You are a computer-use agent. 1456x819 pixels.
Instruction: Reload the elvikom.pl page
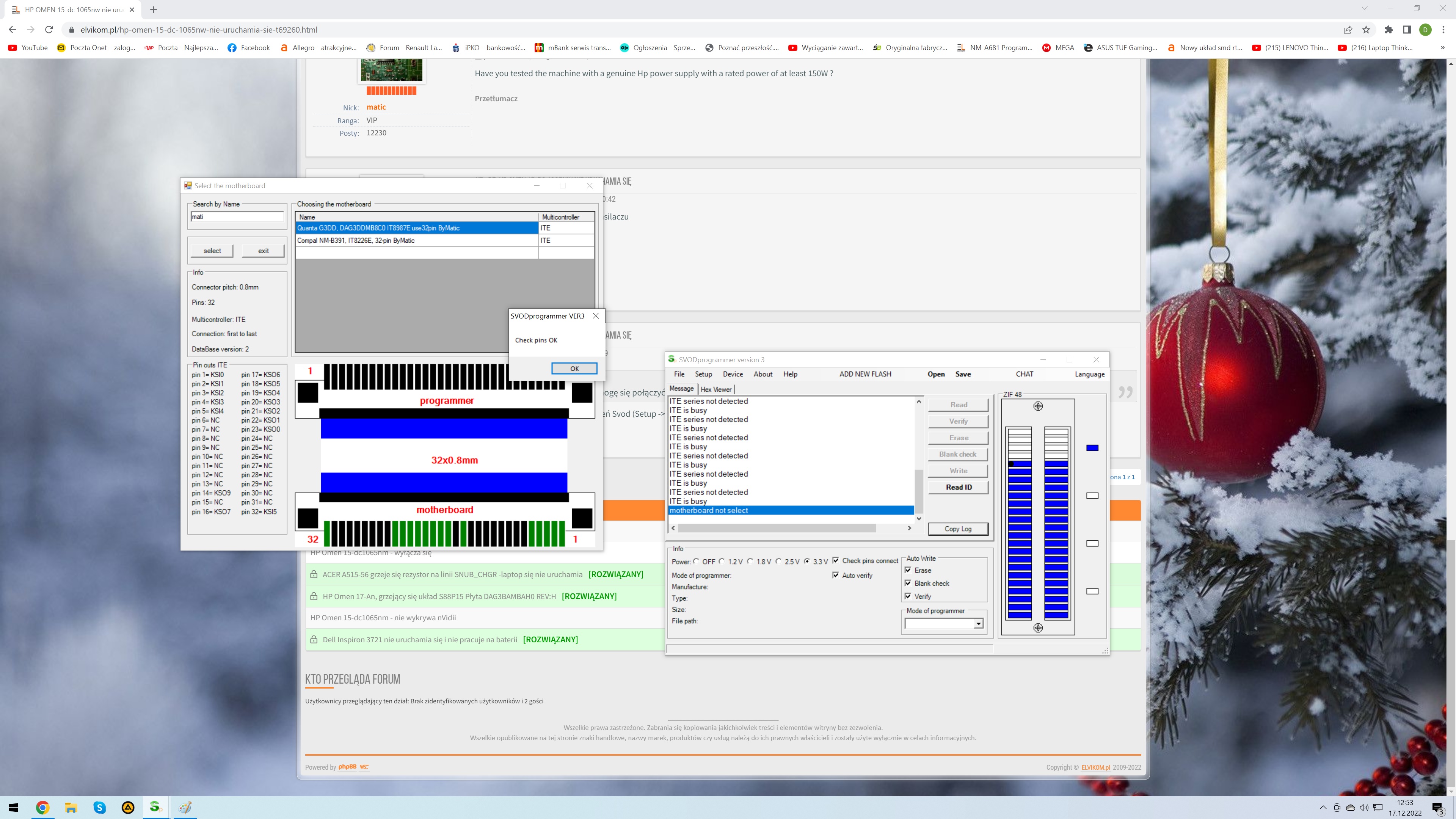pos(49,30)
